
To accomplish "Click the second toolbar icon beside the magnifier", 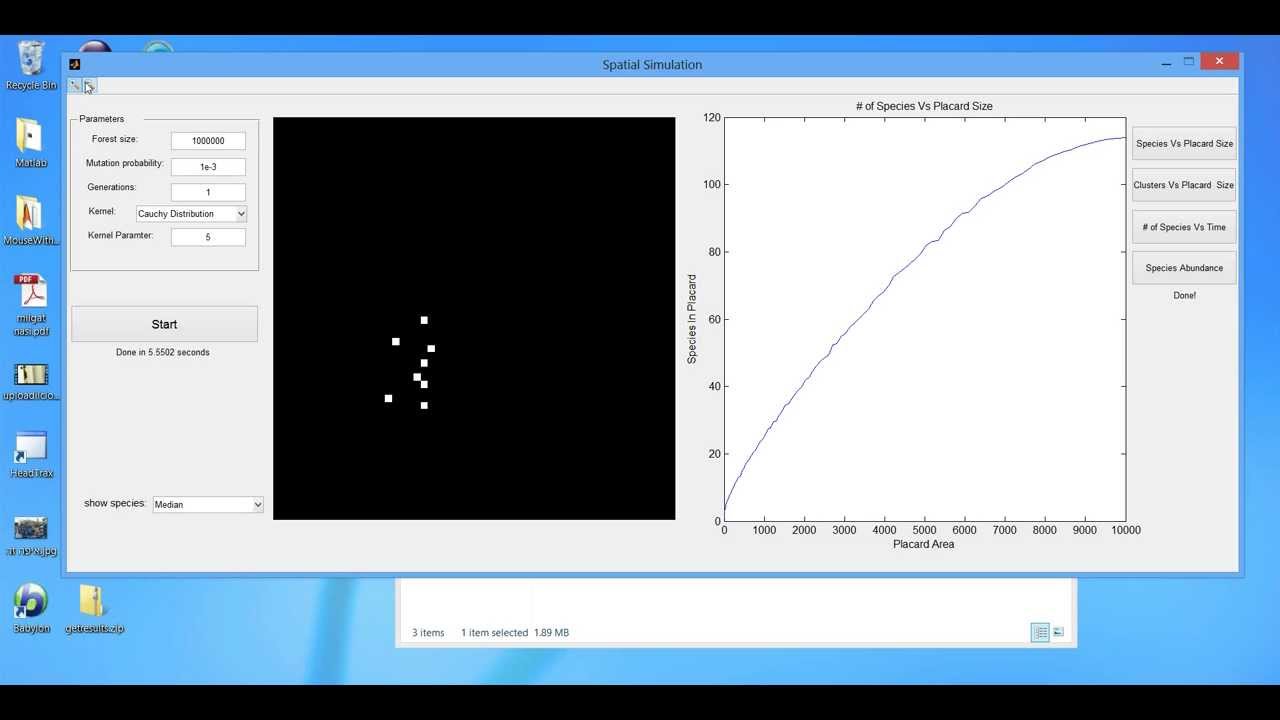I will [88, 86].
